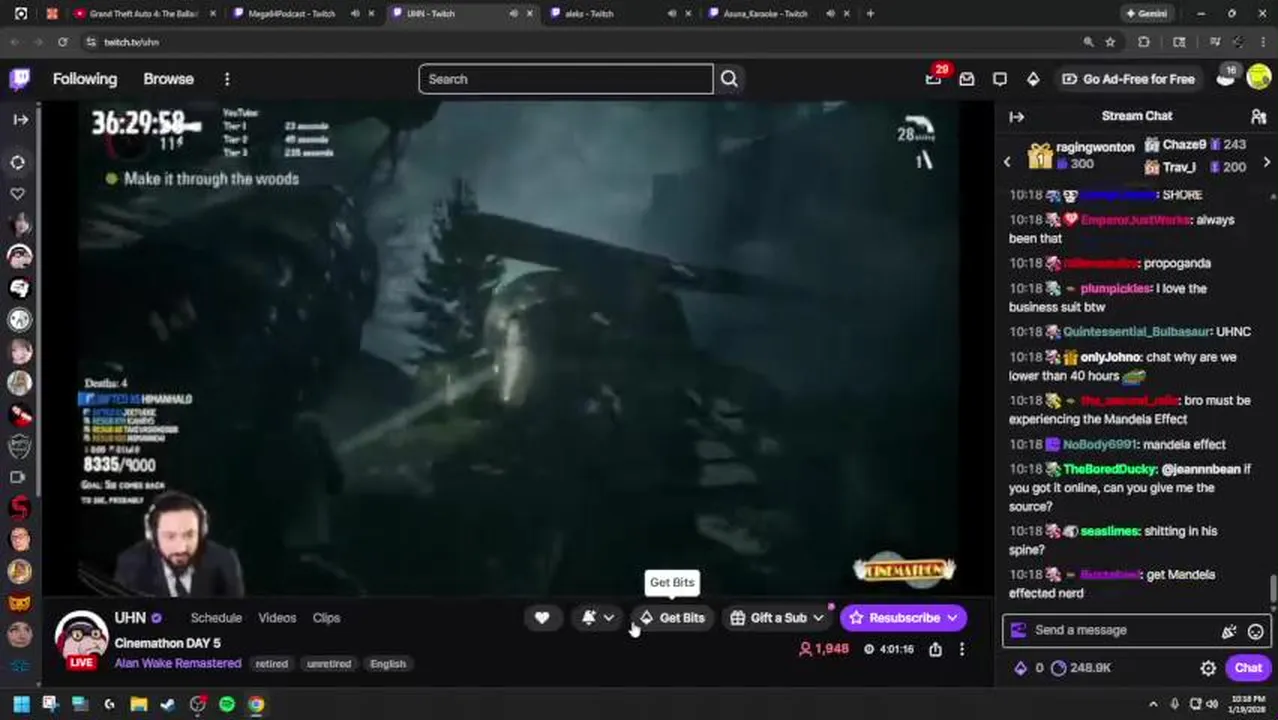Open the Gift a Sub dropdown

(x=777, y=618)
